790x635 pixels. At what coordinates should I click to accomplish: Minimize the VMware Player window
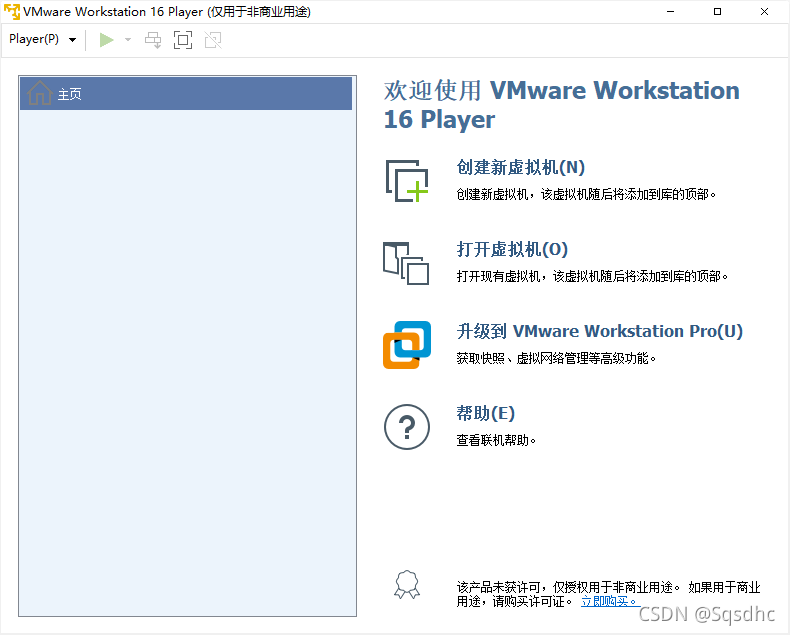click(670, 12)
